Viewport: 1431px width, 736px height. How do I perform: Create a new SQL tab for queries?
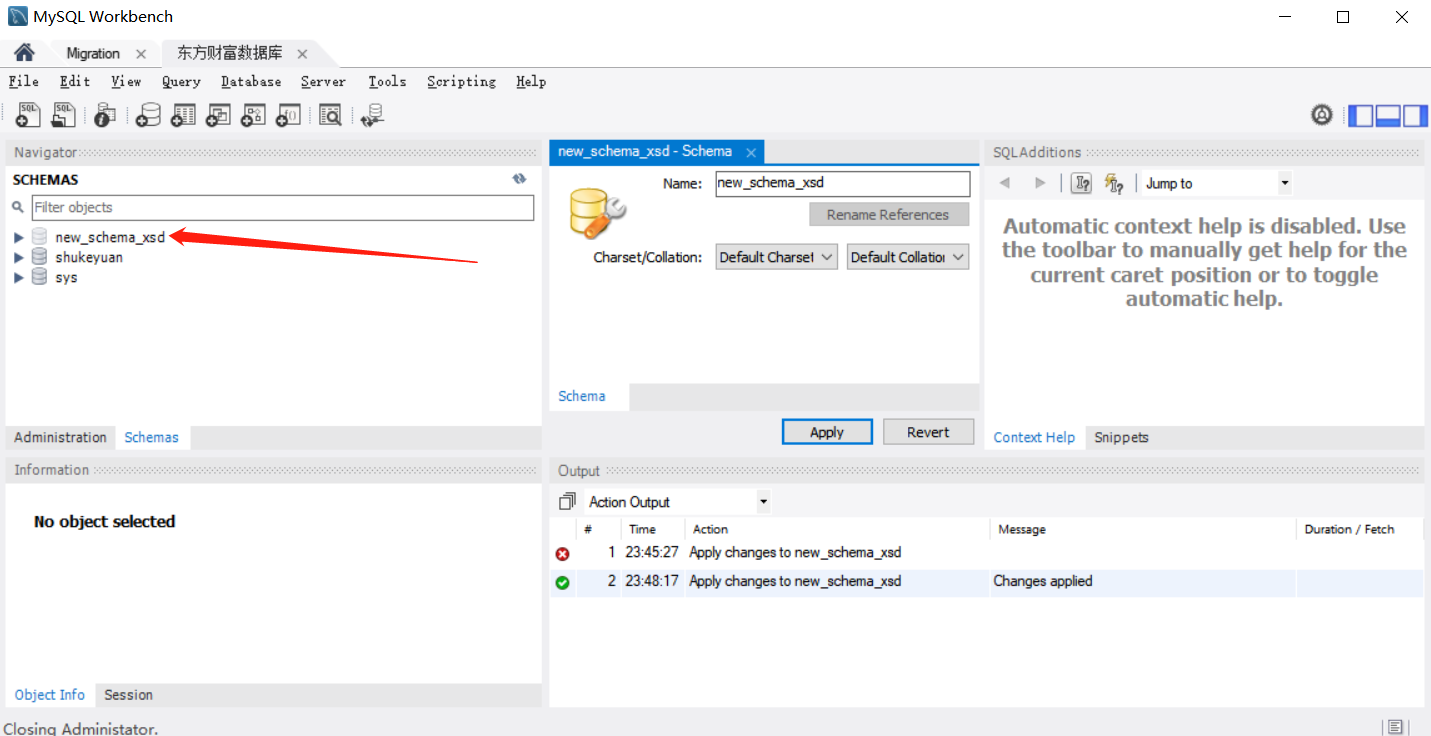coord(28,115)
